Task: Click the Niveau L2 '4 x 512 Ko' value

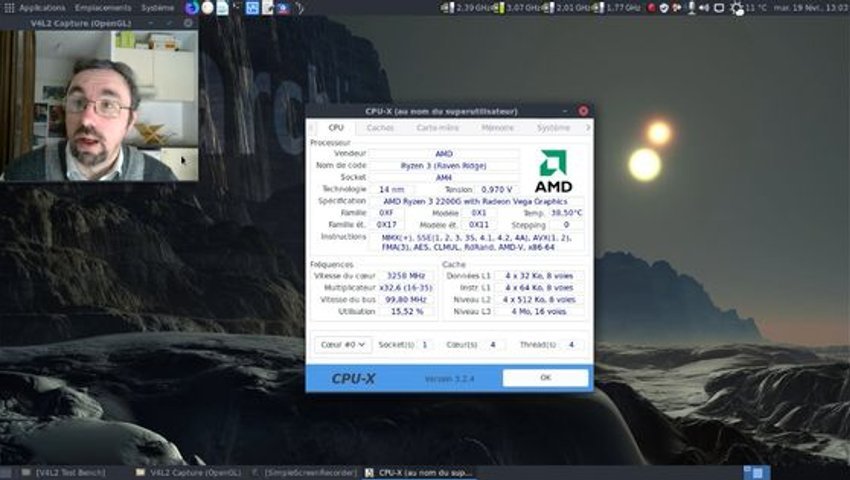Action: tap(539, 300)
